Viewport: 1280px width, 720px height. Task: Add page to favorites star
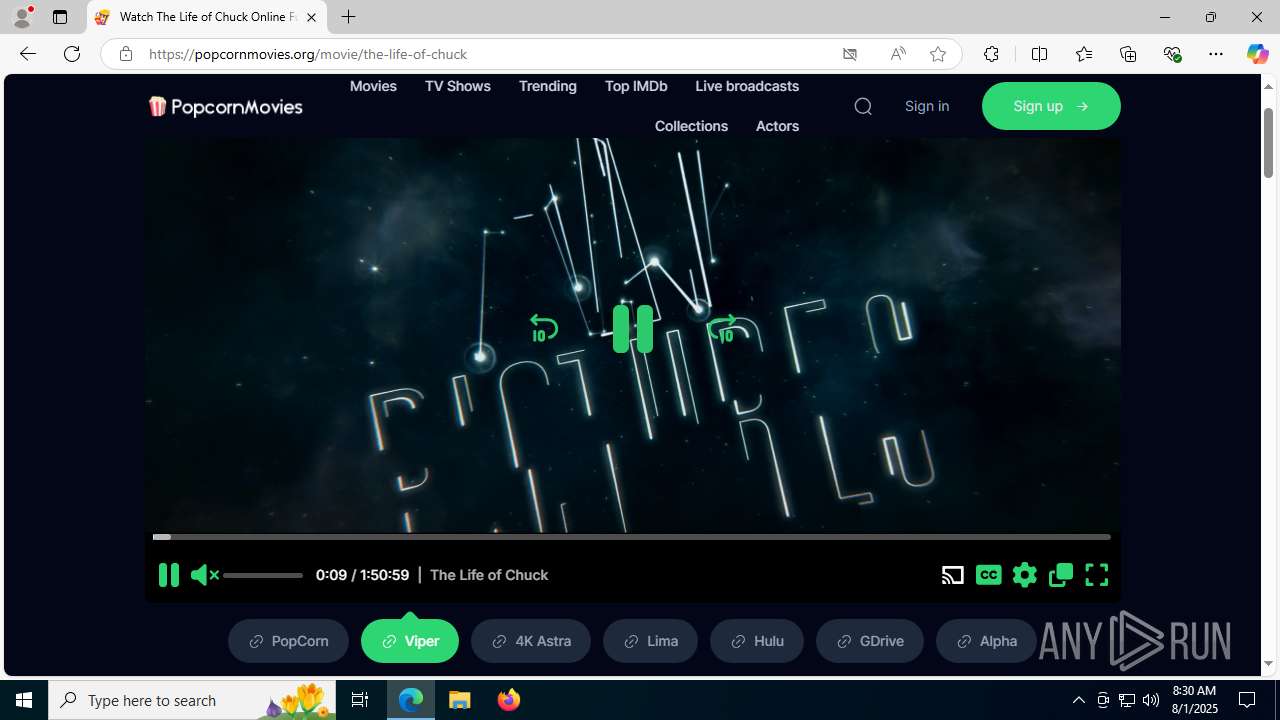(938, 54)
